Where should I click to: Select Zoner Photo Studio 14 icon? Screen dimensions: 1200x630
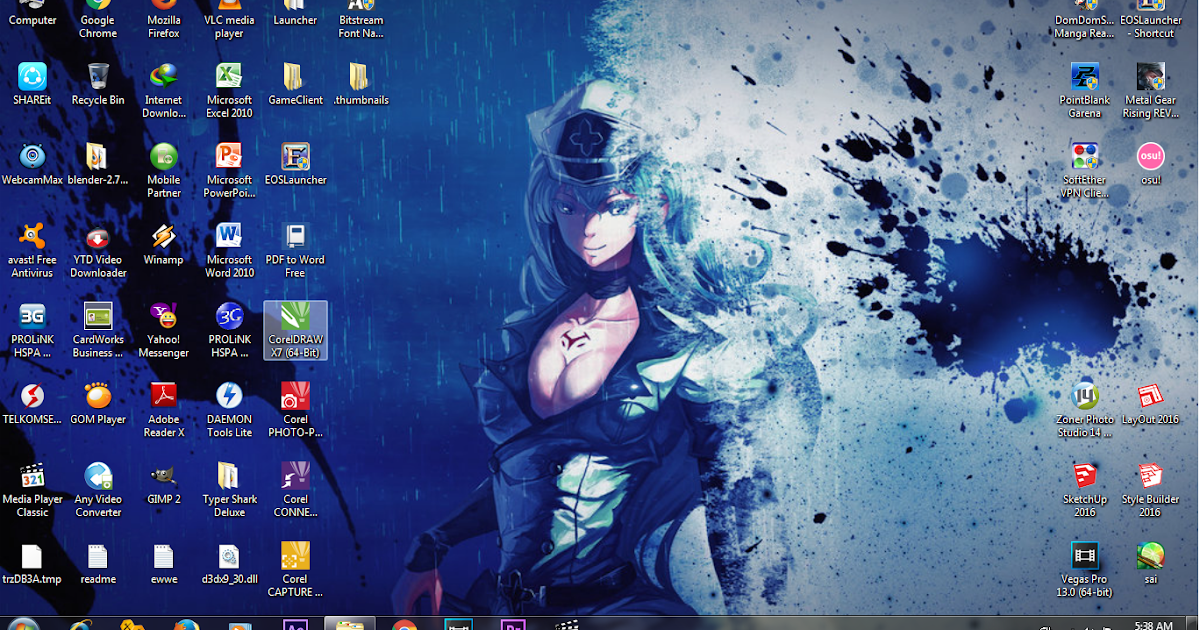coord(1085,410)
